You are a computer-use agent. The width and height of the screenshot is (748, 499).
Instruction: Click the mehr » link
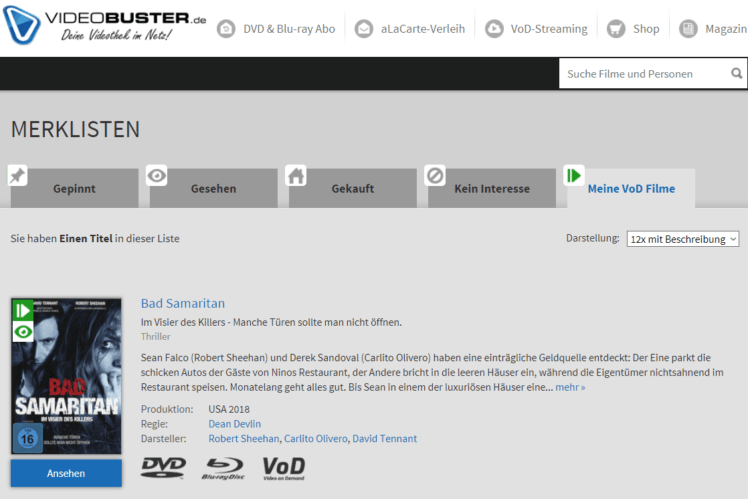coord(570,387)
